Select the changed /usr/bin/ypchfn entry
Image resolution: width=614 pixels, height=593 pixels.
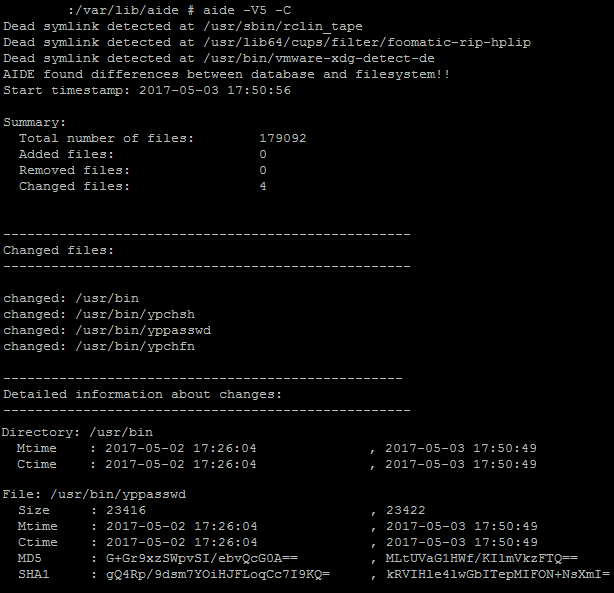click(99, 347)
